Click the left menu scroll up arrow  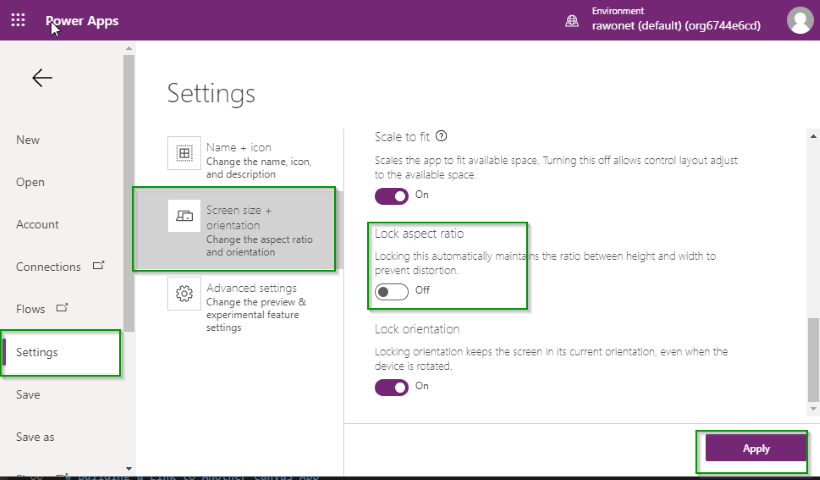(129, 49)
